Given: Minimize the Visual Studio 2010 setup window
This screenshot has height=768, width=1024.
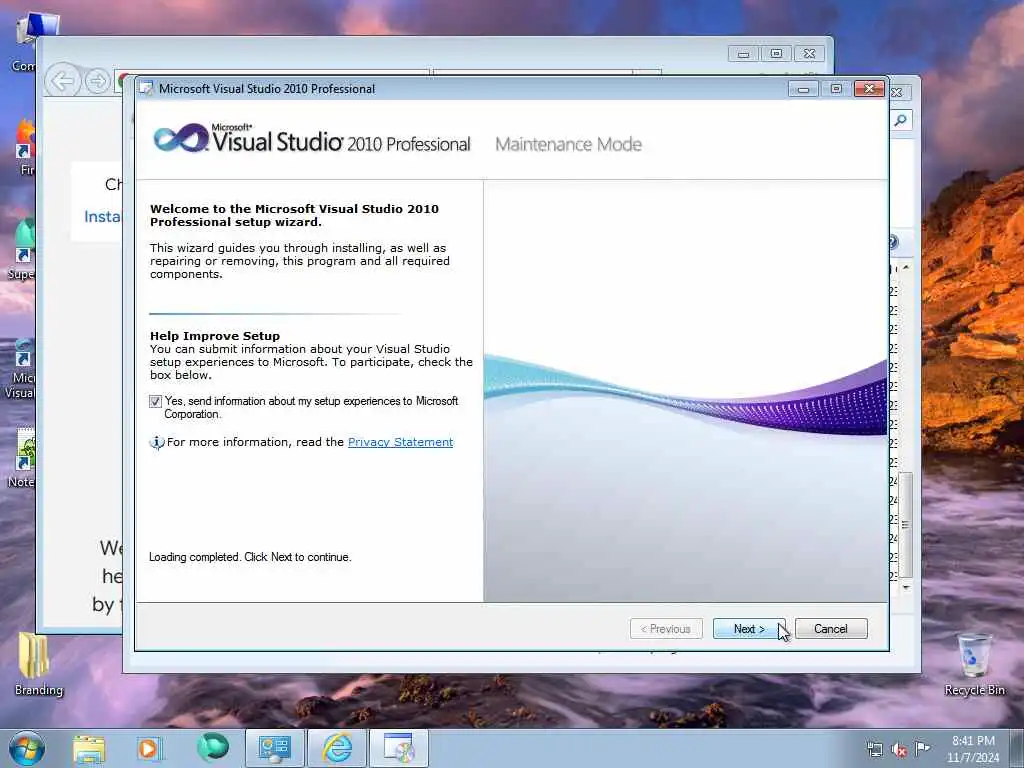Looking at the screenshot, I should pyautogui.click(x=803, y=89).
